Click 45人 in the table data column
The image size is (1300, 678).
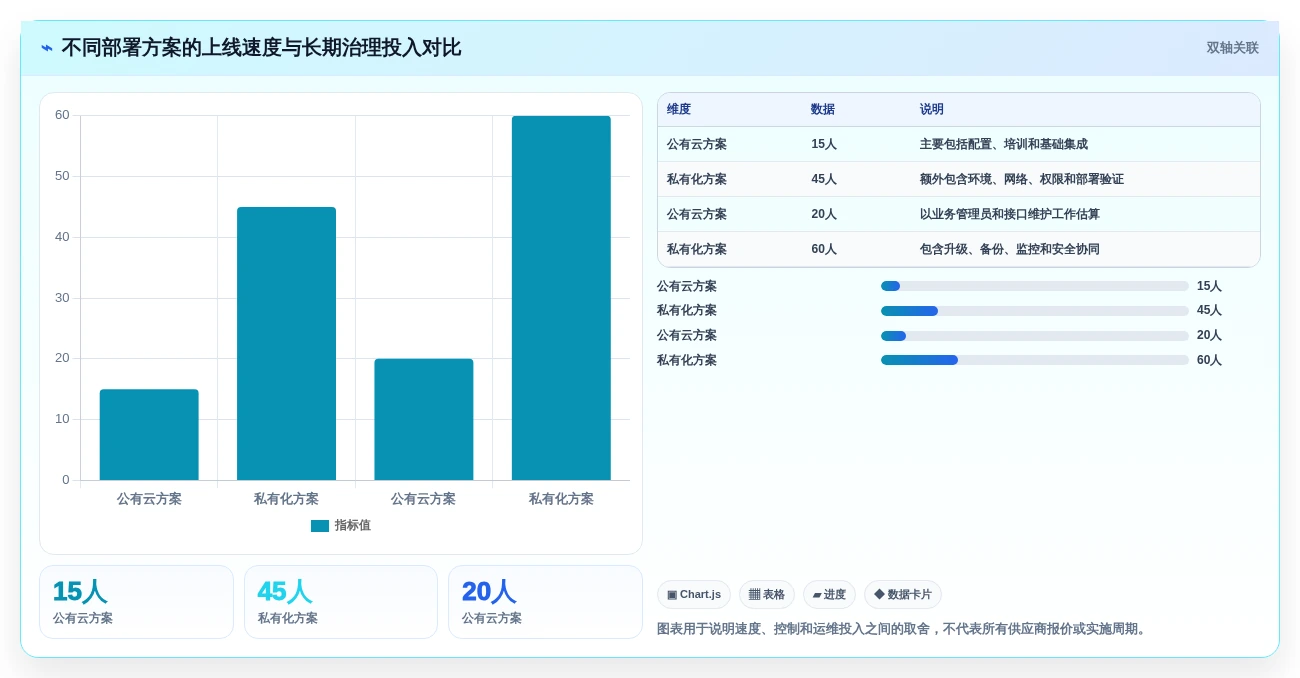824,180
